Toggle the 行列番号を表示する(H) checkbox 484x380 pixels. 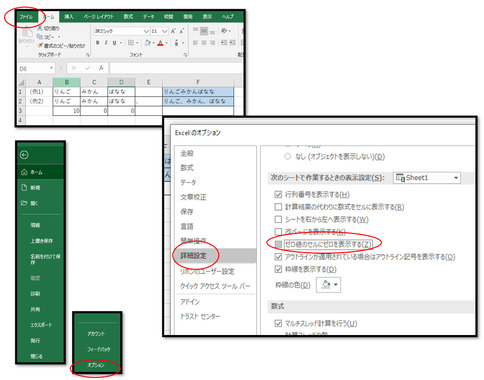click(x=278, y=194)
